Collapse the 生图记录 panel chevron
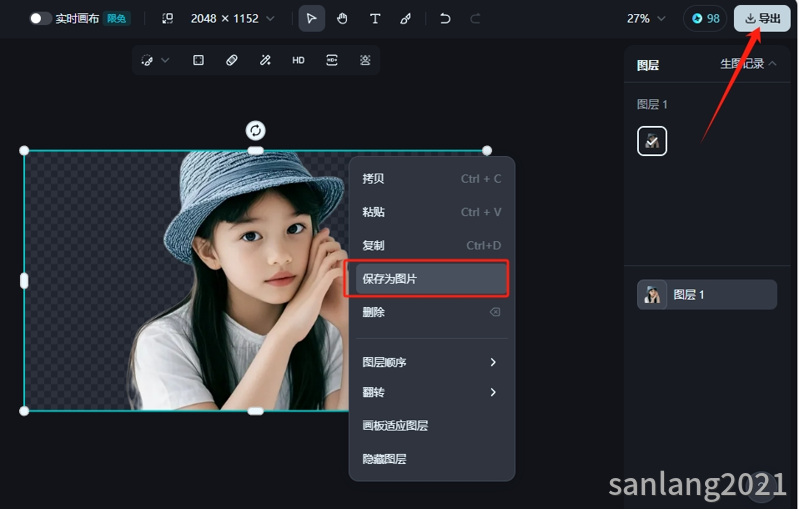The width and height of the screenshot is (799, 509). pos(773,64)
